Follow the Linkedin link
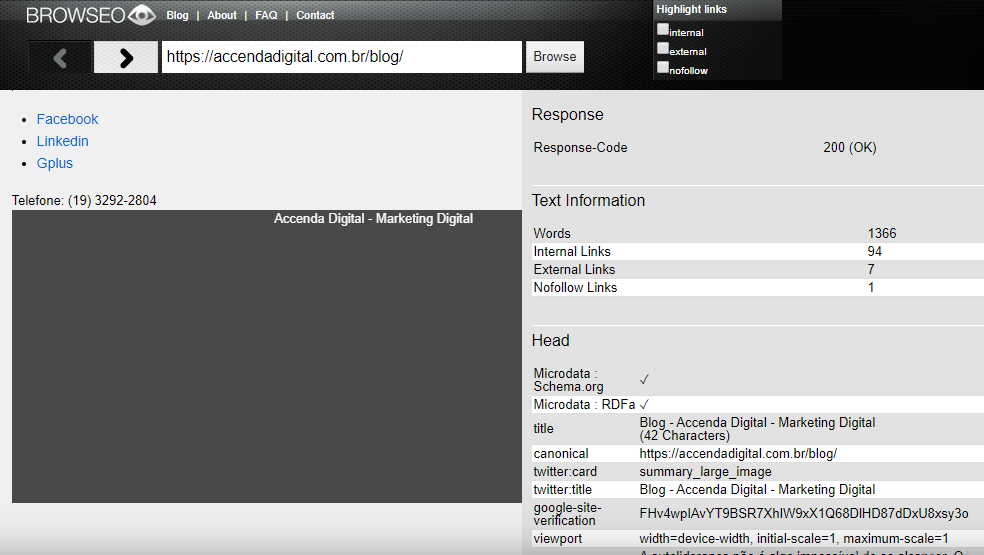 62,141
